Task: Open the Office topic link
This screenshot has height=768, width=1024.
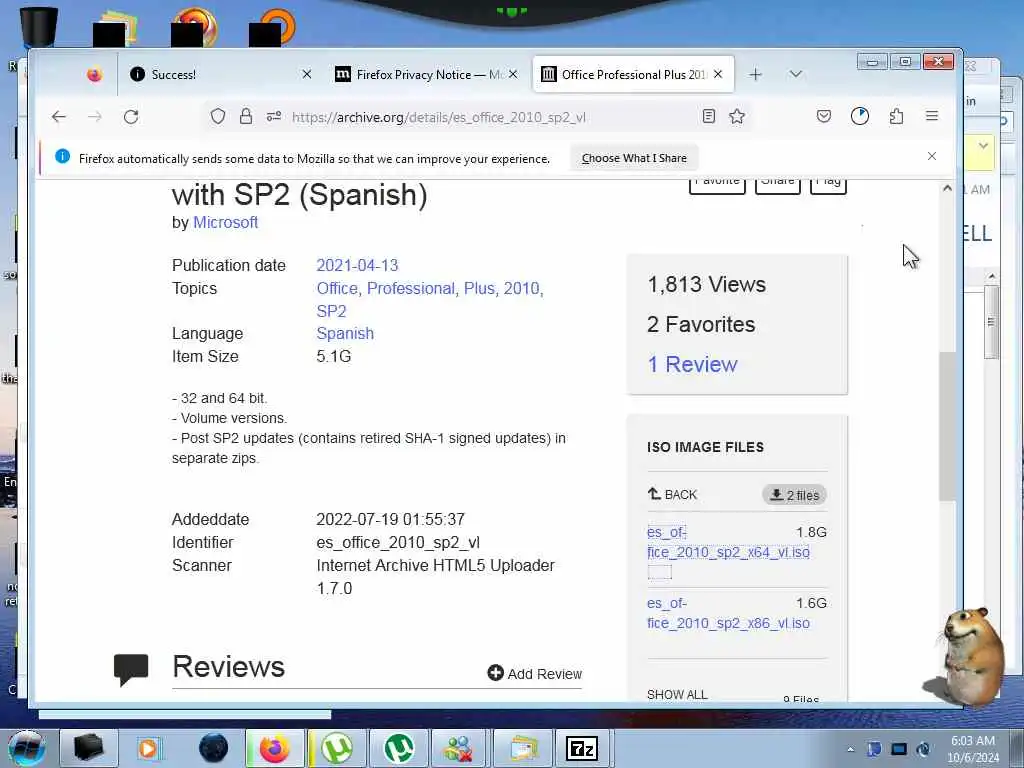Action: (x=337, y=288)
